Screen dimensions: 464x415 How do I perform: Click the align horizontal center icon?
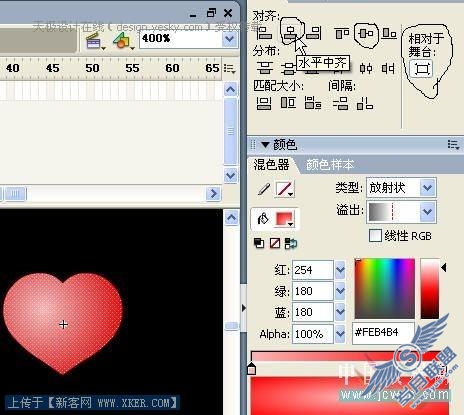pos(290,33)
